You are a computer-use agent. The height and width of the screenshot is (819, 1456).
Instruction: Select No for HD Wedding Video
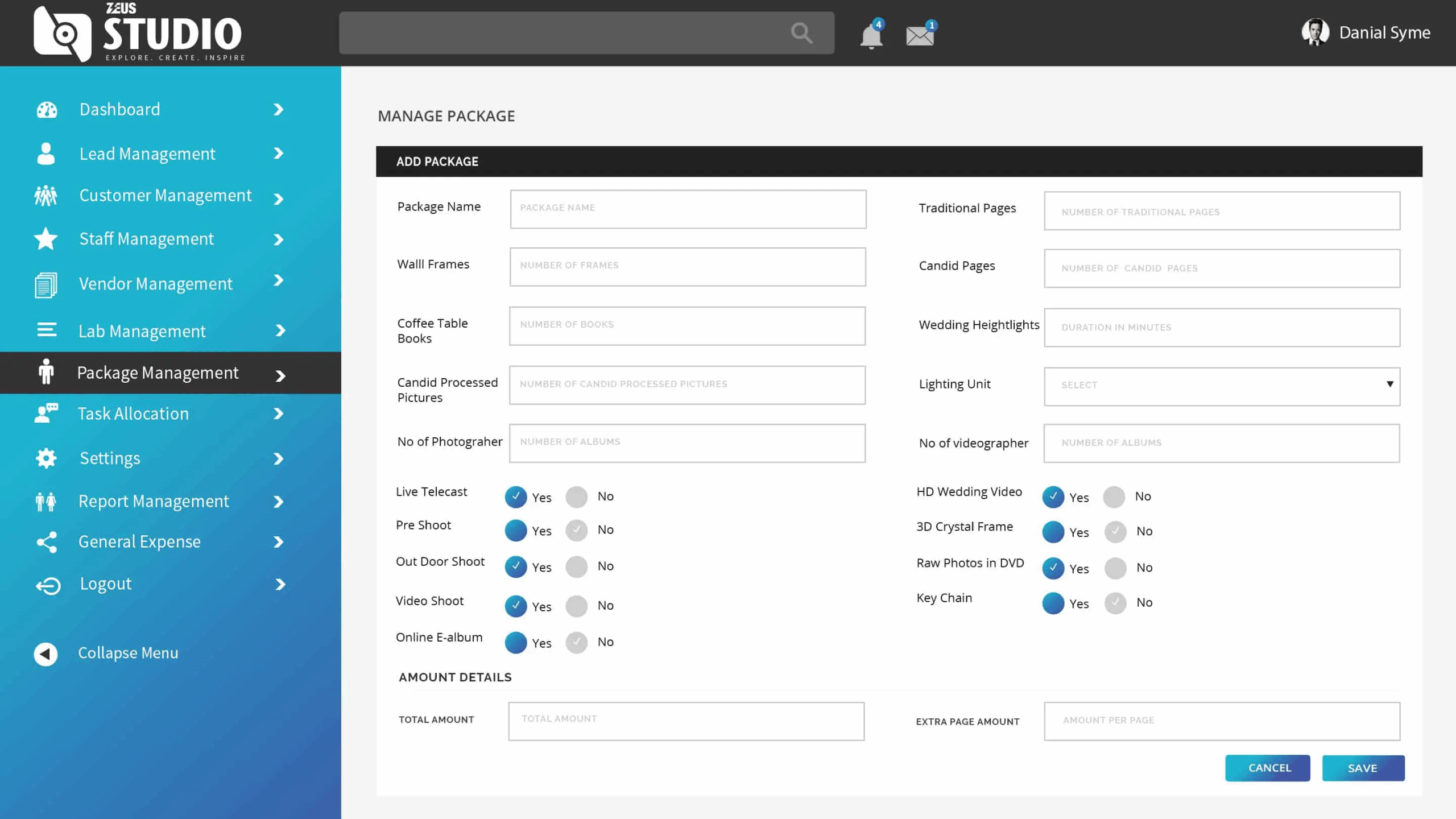(x=1114, y=497)
